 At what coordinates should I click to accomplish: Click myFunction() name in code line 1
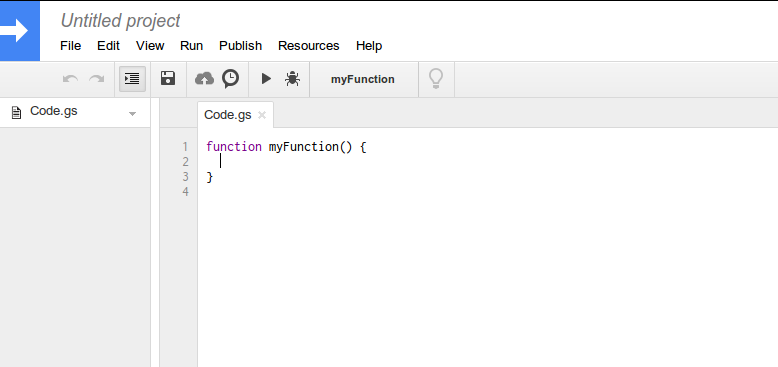(x=310, y=147)
